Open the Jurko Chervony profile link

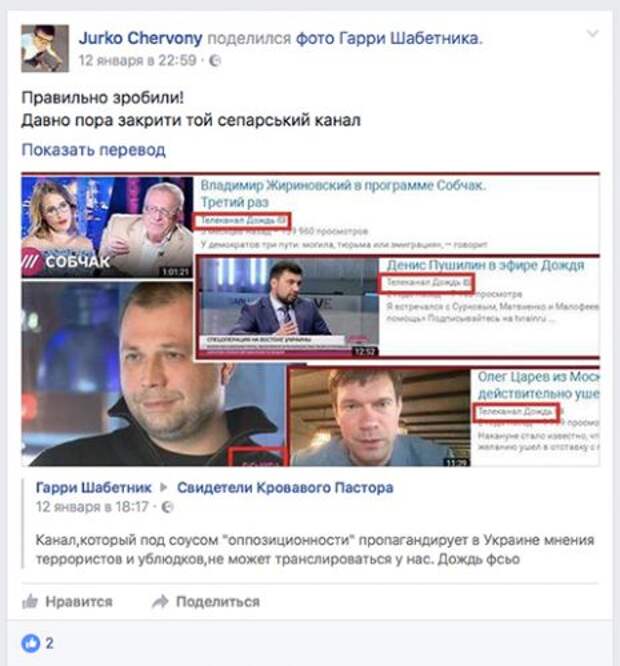click(140, 38)
